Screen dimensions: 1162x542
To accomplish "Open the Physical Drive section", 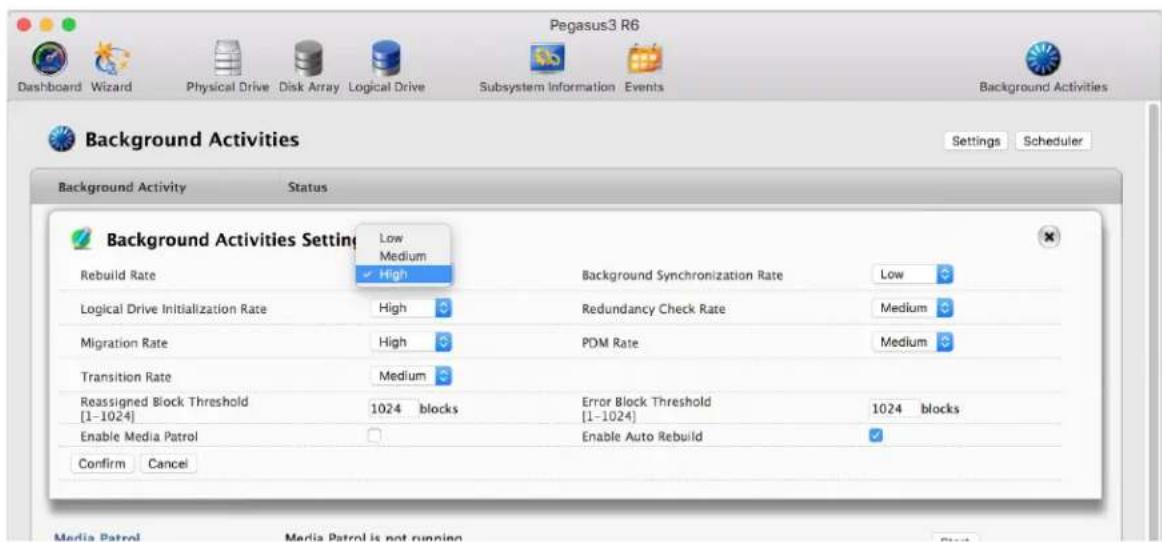I will pos(228,67).
